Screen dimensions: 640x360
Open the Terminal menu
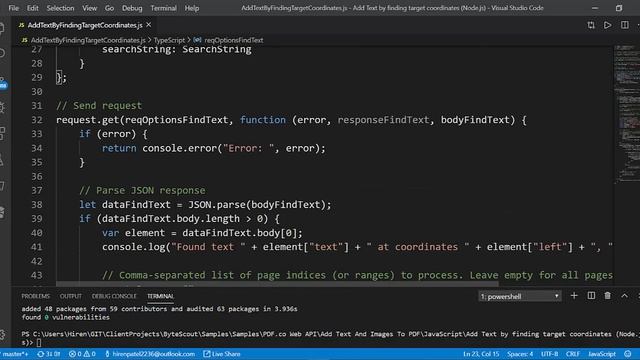(163, 8)
